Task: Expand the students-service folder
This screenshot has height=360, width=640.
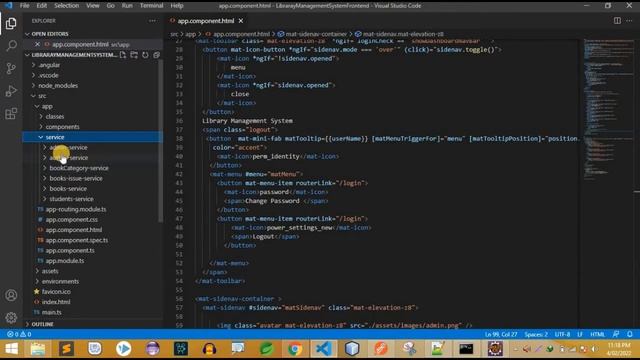Action: tap(71, 199)
